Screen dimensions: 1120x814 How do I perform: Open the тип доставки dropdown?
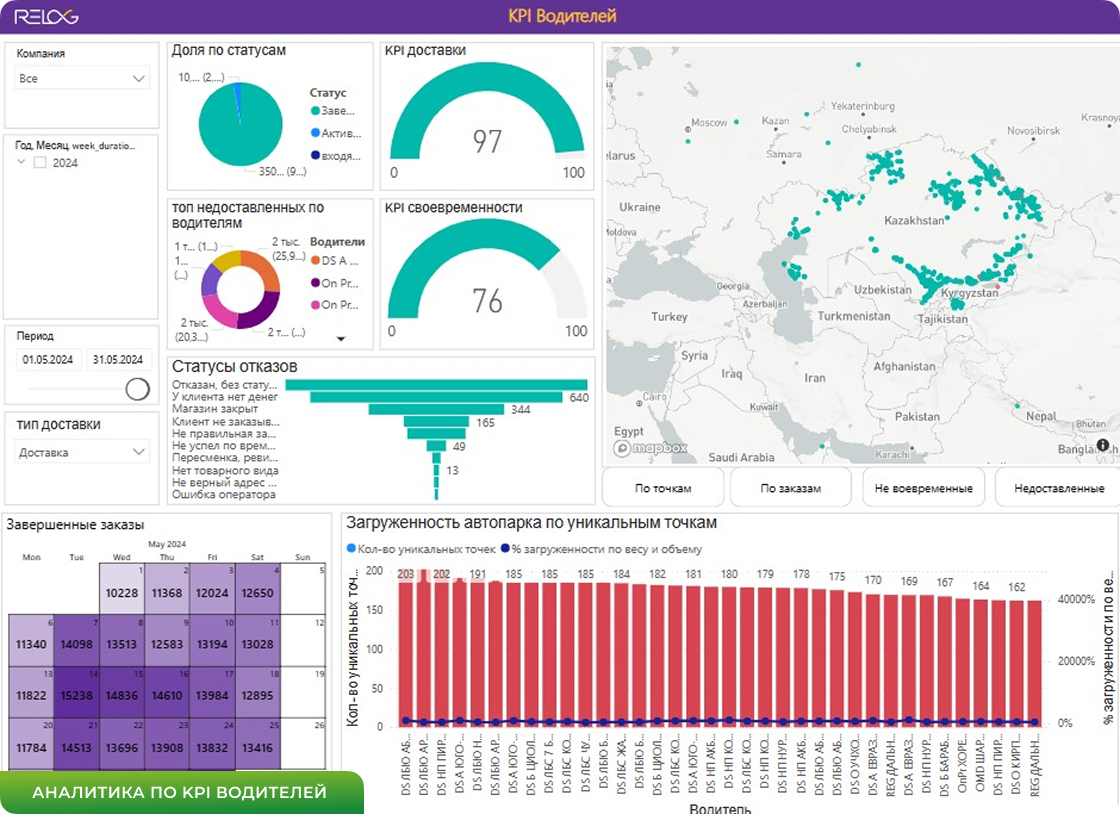pyautogui.click(x=81, y=452)
